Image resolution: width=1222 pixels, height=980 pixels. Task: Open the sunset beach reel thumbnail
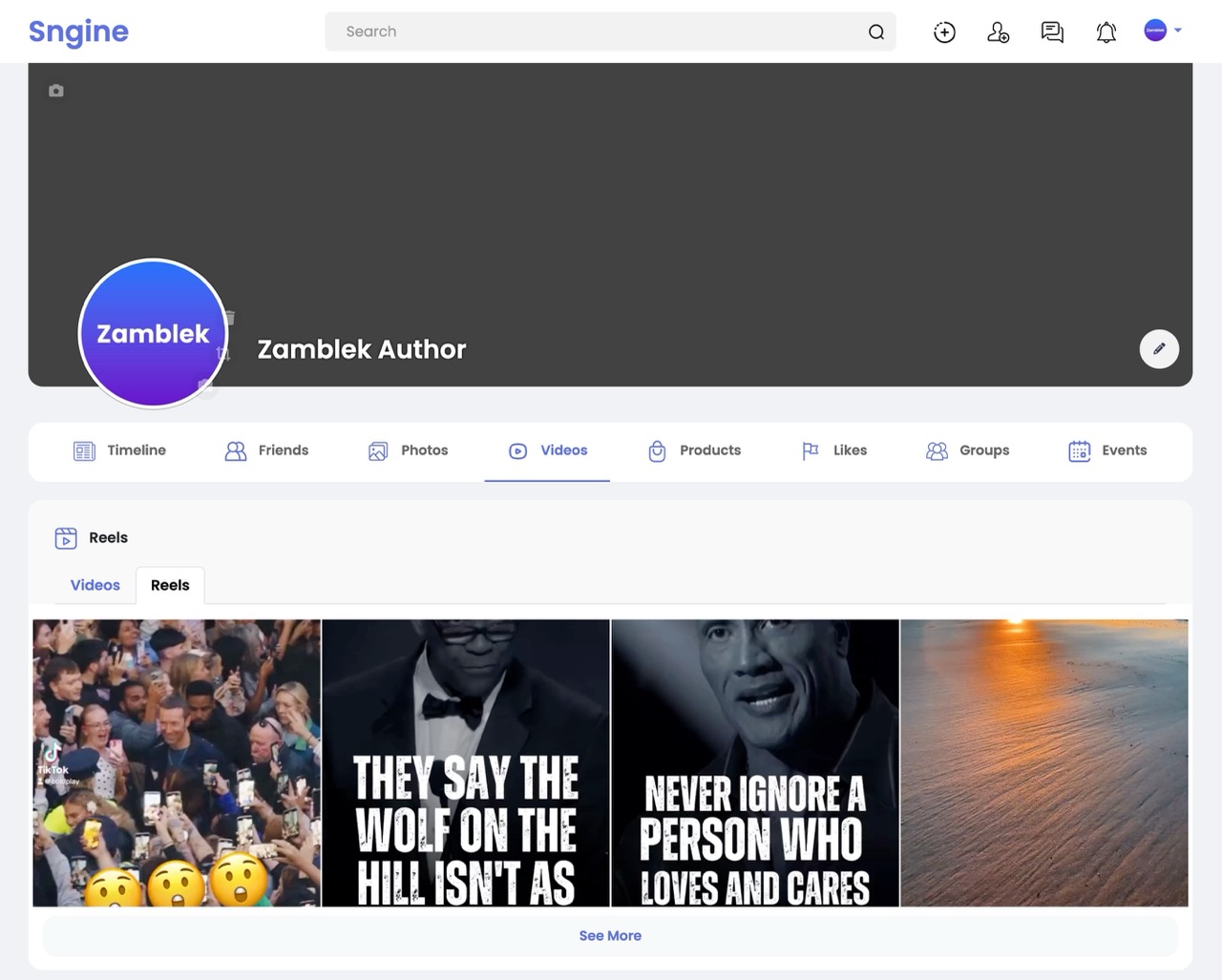(1043, 762)
